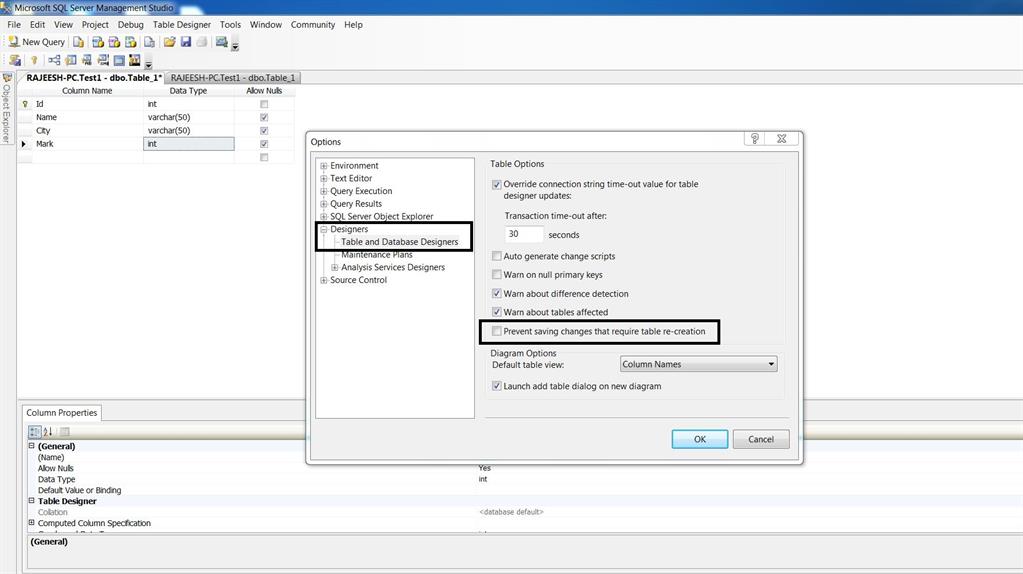The width and height of the screenshot is (1023, 574).
Task: Open the Object Explorer side tab
Action: [x=7, y=108]
